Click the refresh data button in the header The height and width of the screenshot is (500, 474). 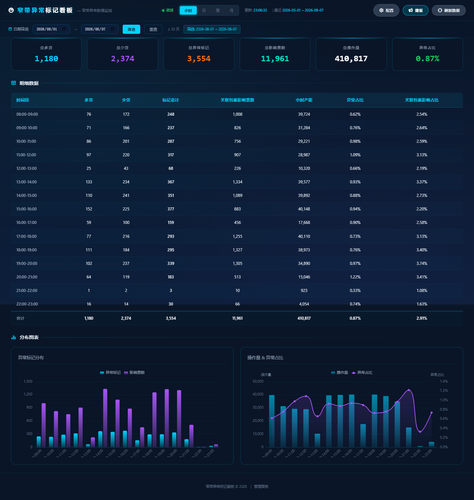point(449,10)
